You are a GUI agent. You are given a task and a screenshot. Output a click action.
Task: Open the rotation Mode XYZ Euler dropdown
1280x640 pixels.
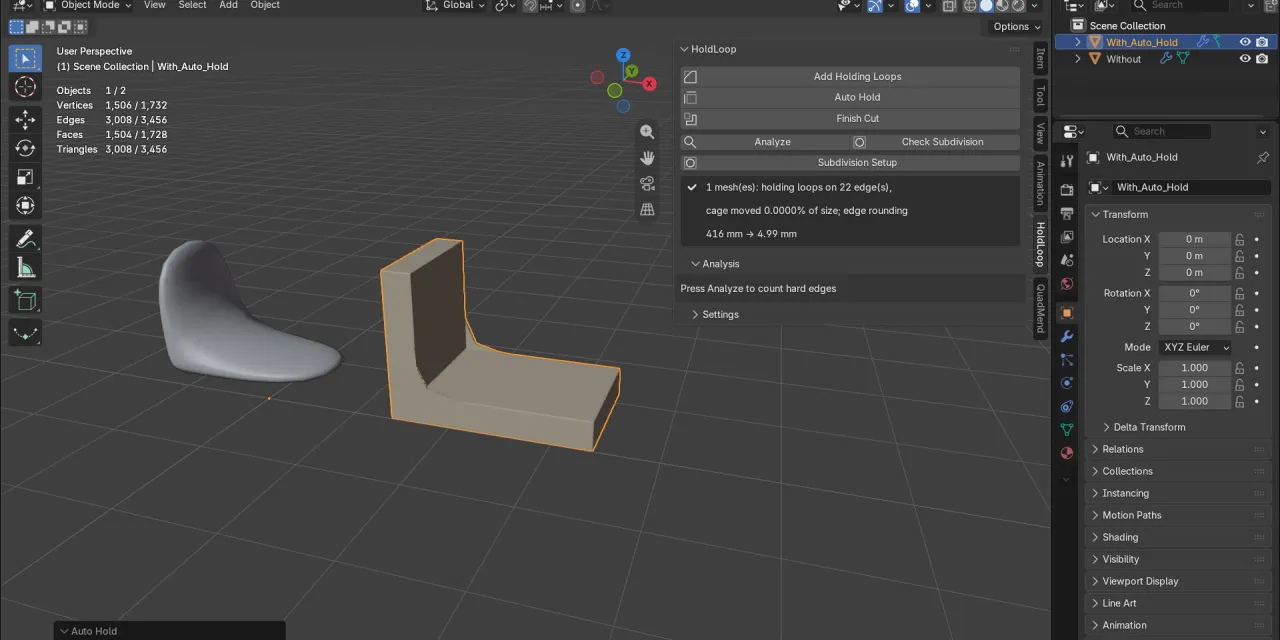[1195, 347]
